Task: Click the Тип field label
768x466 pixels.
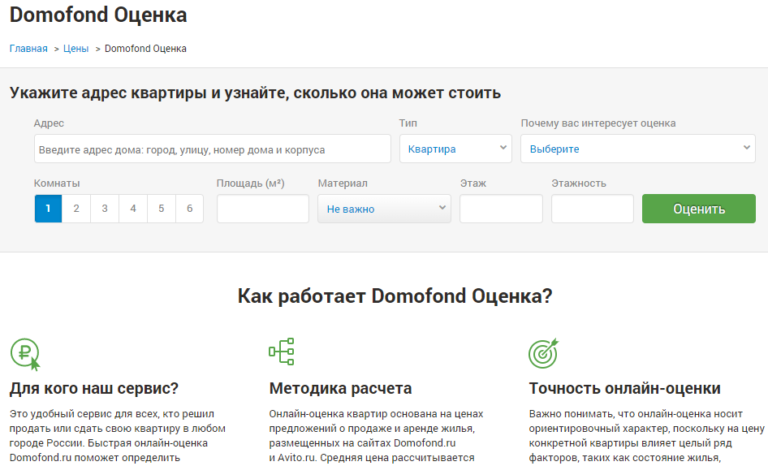Action: pyautogui.click(x=408, y=123)
